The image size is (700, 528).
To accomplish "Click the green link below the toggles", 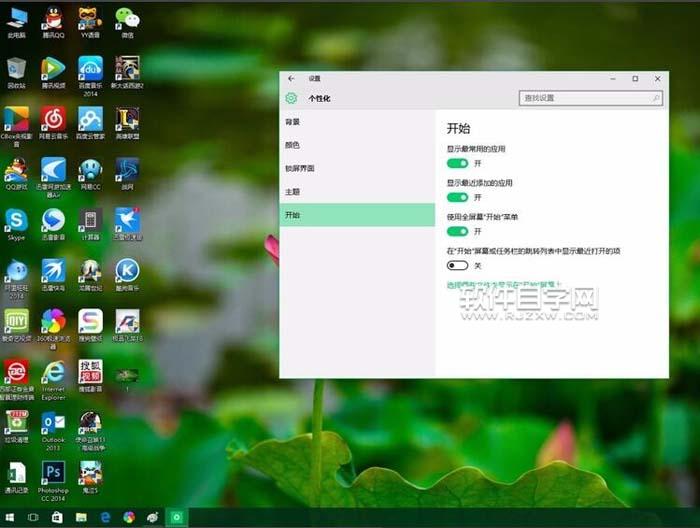I will 504,284.
